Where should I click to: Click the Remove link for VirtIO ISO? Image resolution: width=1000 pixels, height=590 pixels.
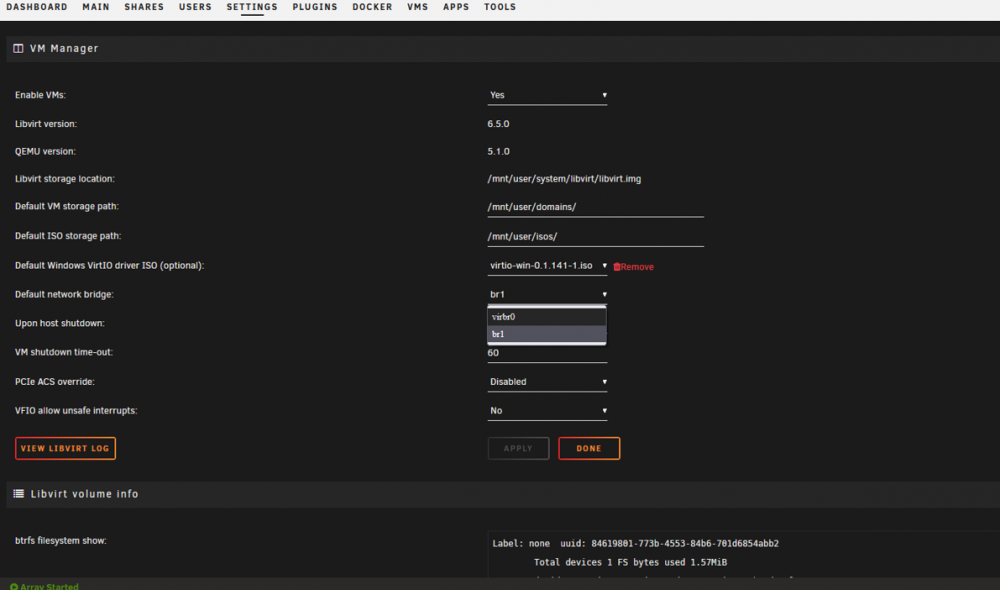(x=637, y=267)
